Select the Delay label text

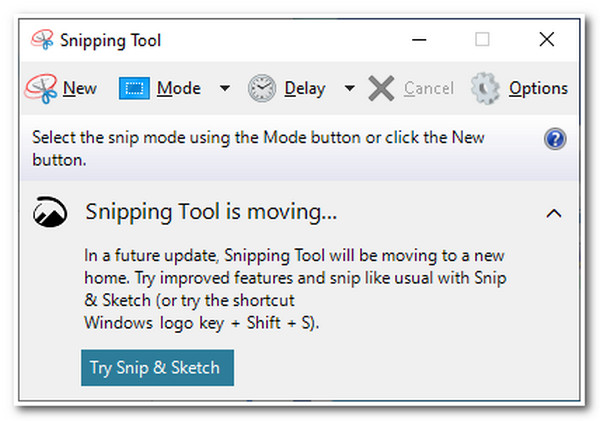pyautogui.click(x=305, y=89)
